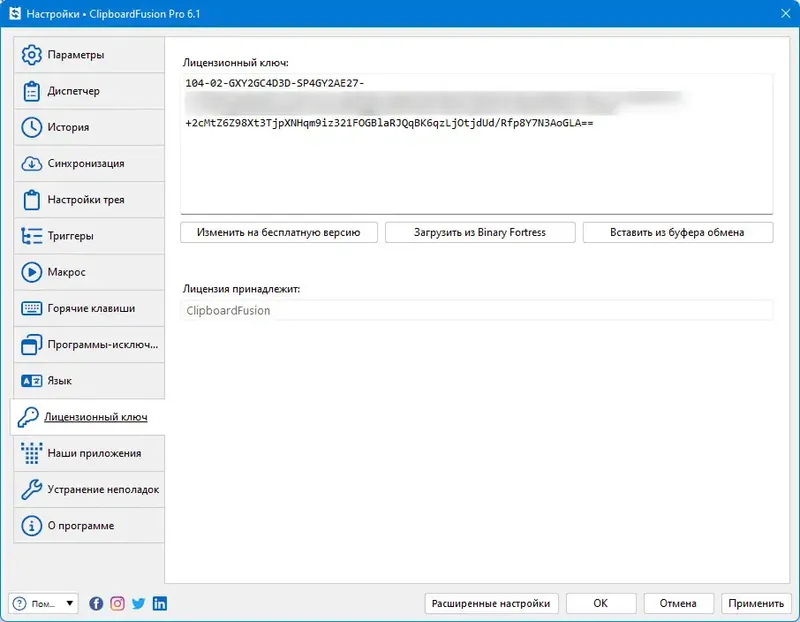The width and height of the screenshot is (800, 622).
Task: Click the Применить button
Action: pyautogui.click(x=756, y=604)
